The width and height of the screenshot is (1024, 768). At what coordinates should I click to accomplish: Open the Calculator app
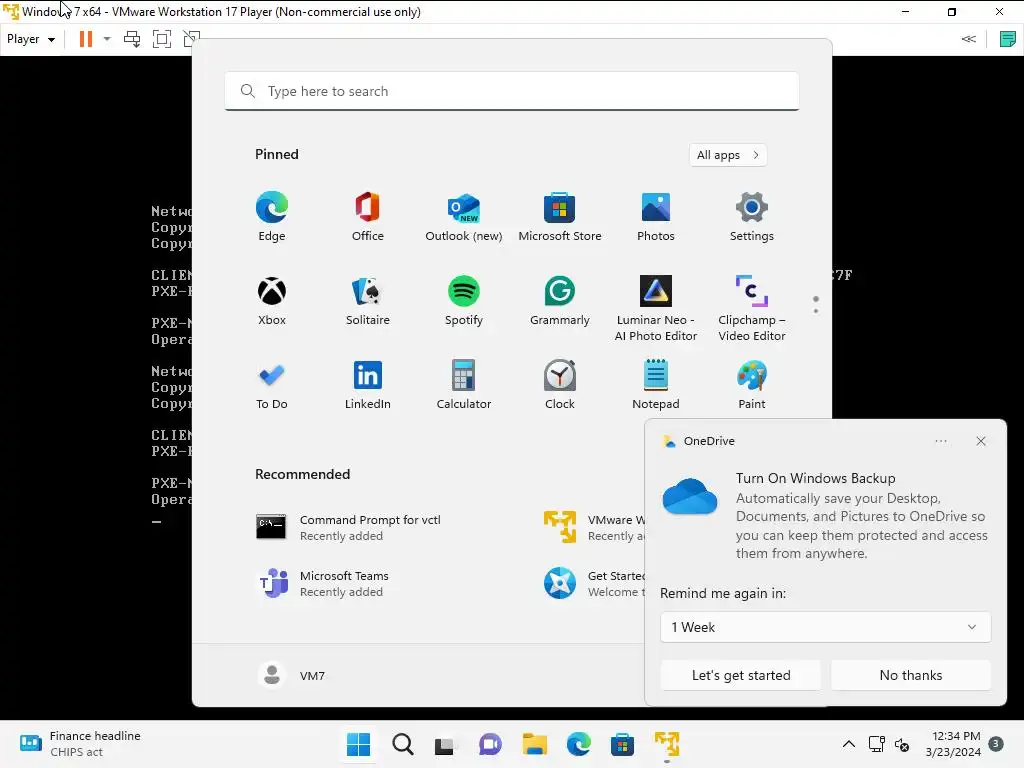pos(464,385)
